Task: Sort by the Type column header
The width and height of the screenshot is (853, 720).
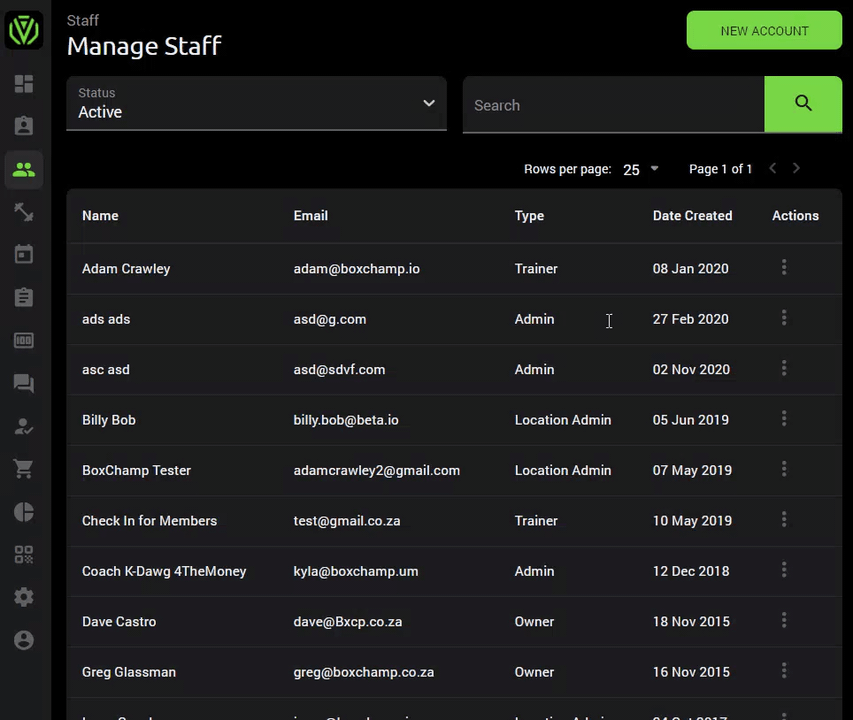Action: coord(529,216)
